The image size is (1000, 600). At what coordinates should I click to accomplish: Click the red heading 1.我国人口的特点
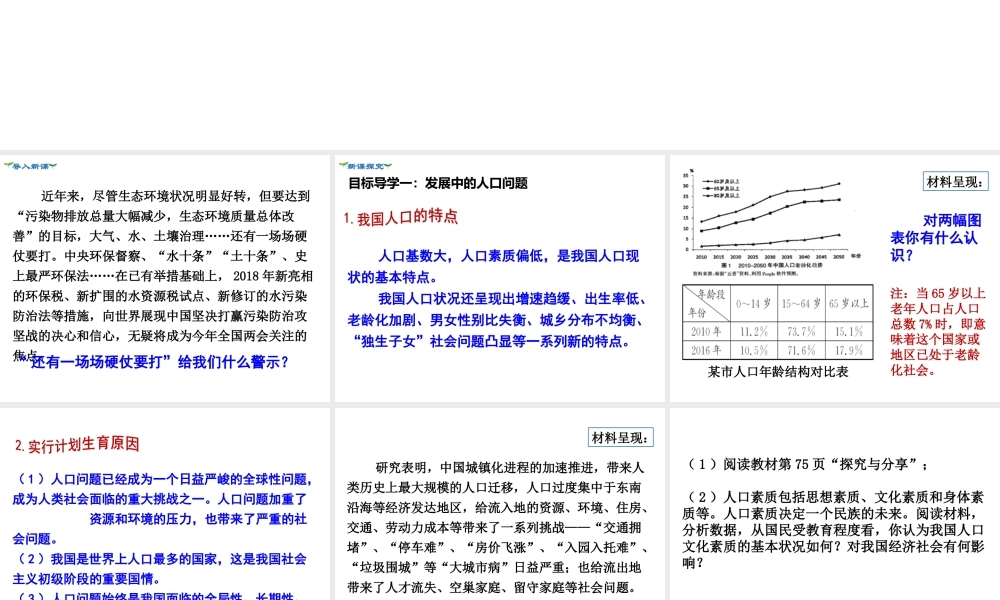(x=400, y=217)
